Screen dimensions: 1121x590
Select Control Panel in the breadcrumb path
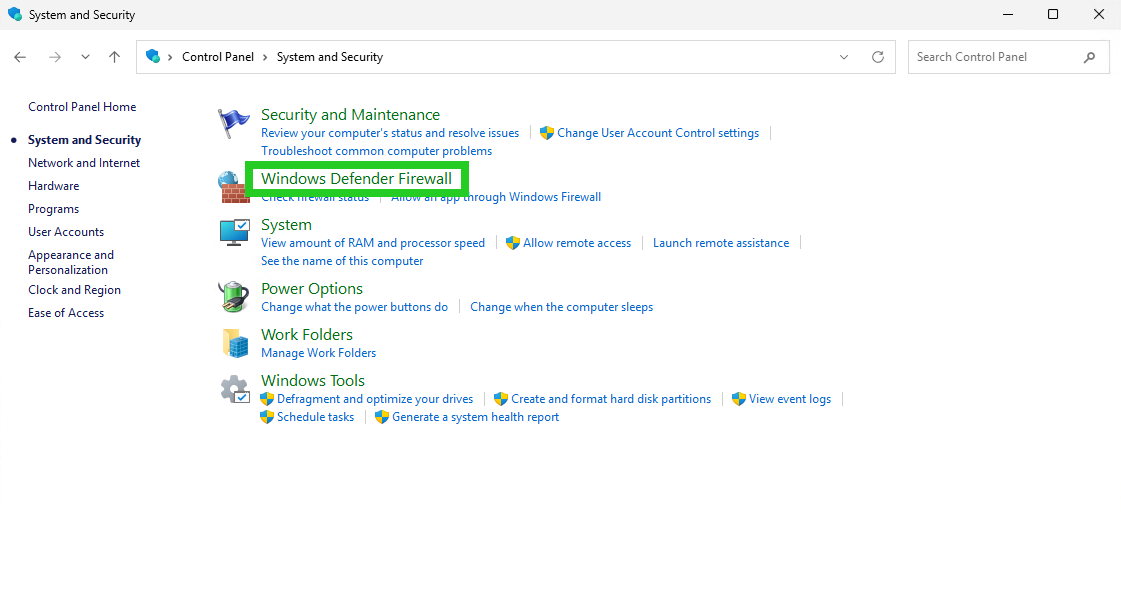pos(219,57)
